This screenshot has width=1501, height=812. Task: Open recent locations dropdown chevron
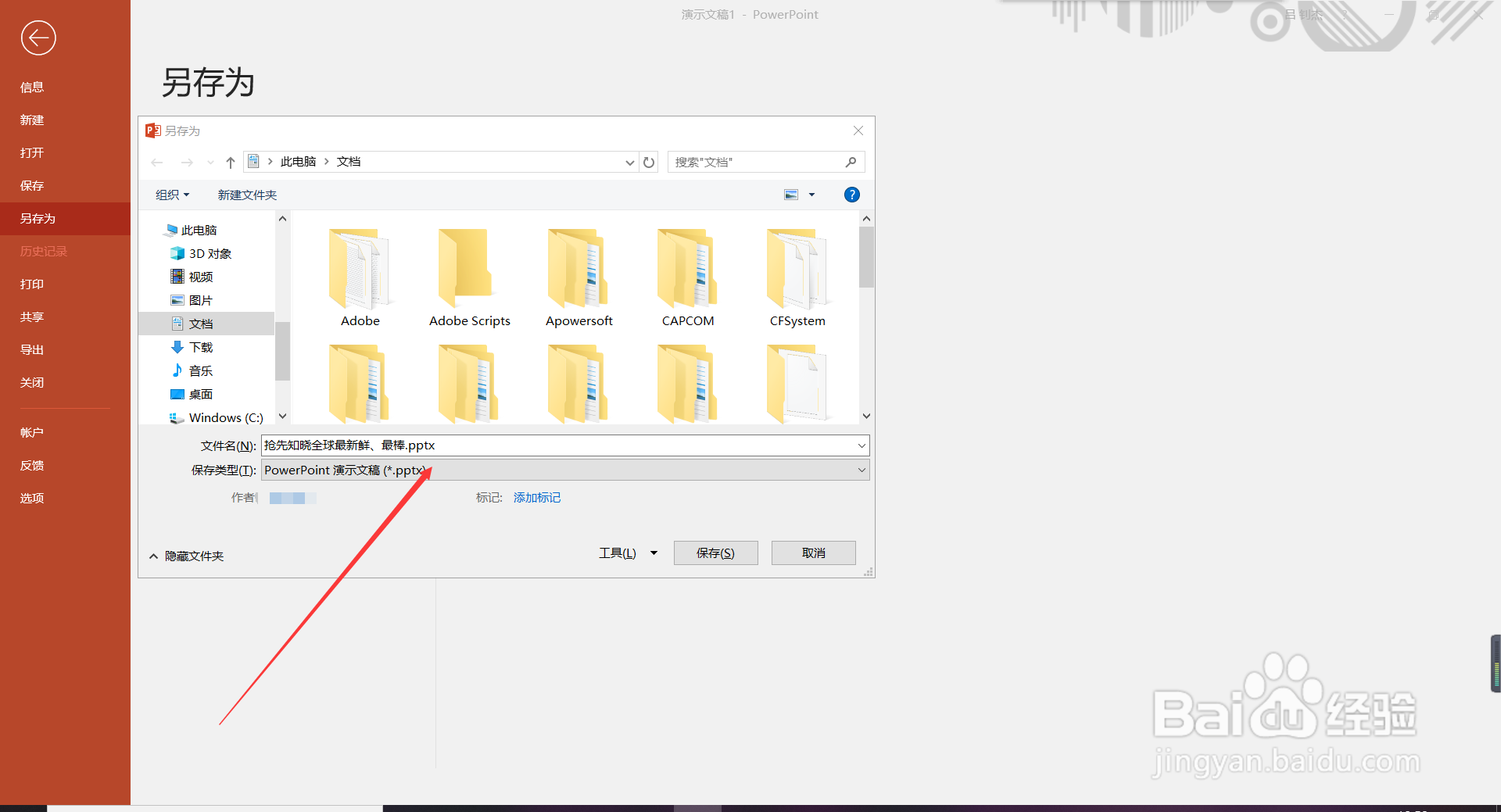pos(210,163)
